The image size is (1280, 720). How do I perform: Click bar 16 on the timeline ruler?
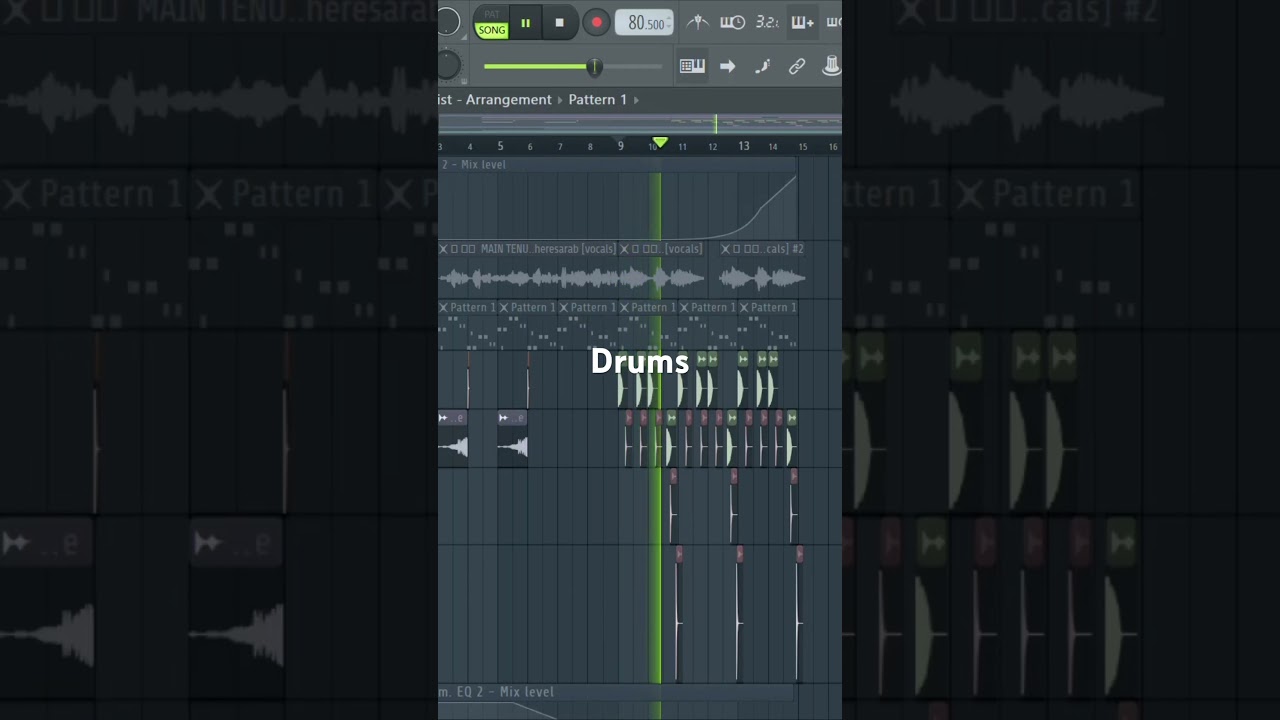coord(833,147)
